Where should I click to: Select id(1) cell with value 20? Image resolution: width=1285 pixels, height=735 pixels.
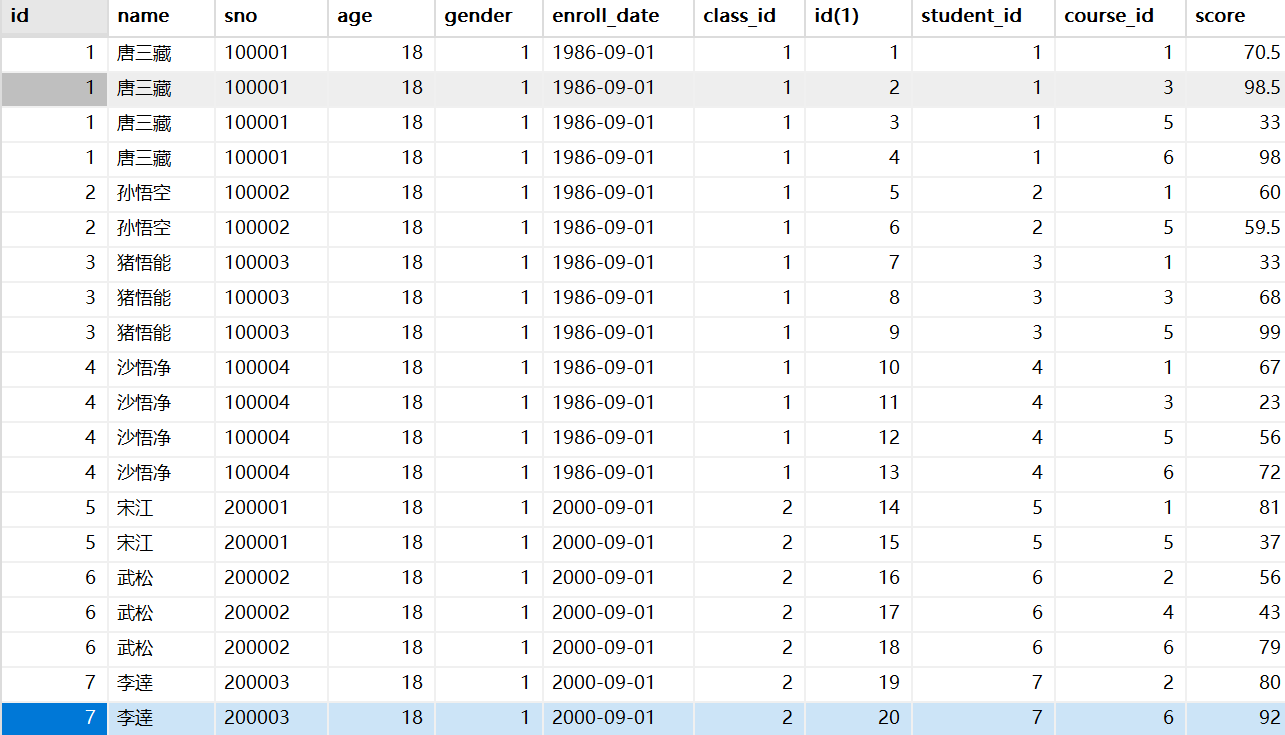[x=858, y=718]
